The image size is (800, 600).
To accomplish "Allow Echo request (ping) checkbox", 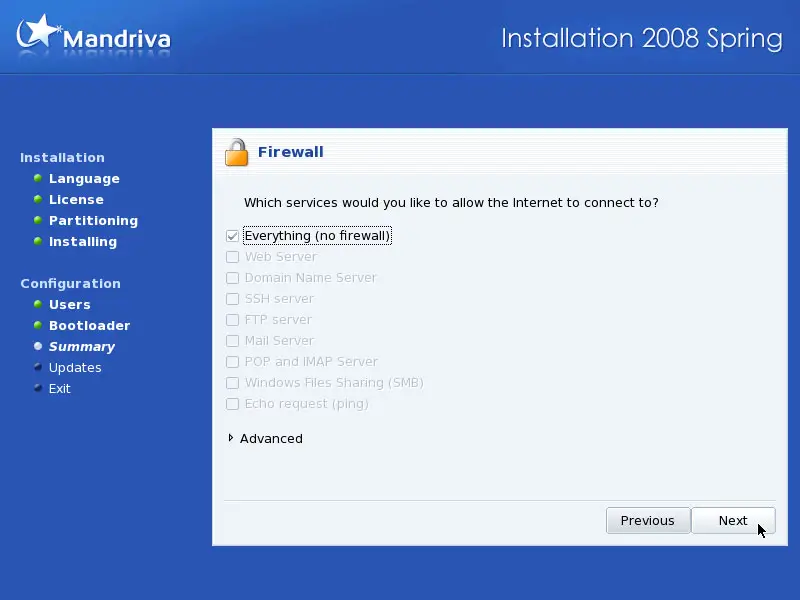I will (232, 404).
